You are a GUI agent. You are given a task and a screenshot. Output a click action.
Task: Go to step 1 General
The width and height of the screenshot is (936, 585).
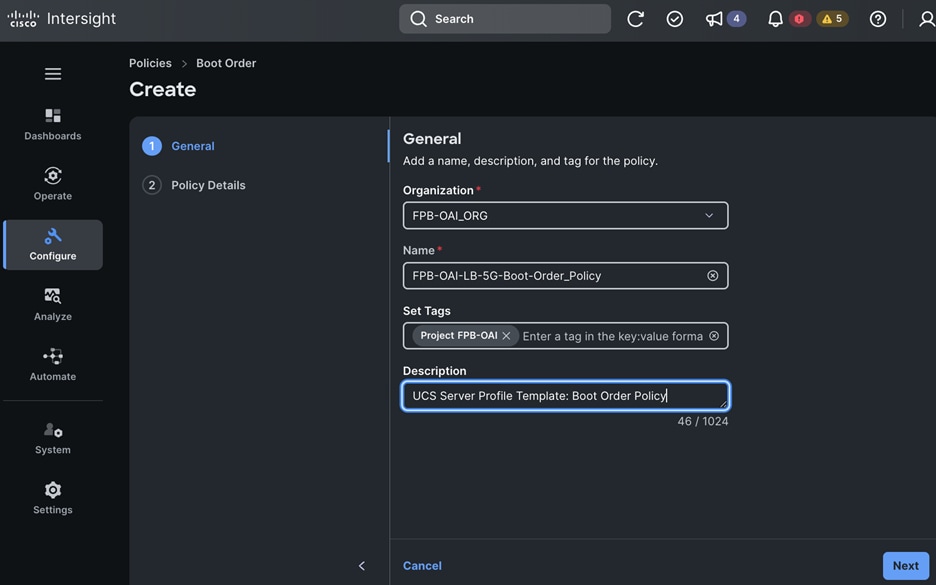pos(178,146)
